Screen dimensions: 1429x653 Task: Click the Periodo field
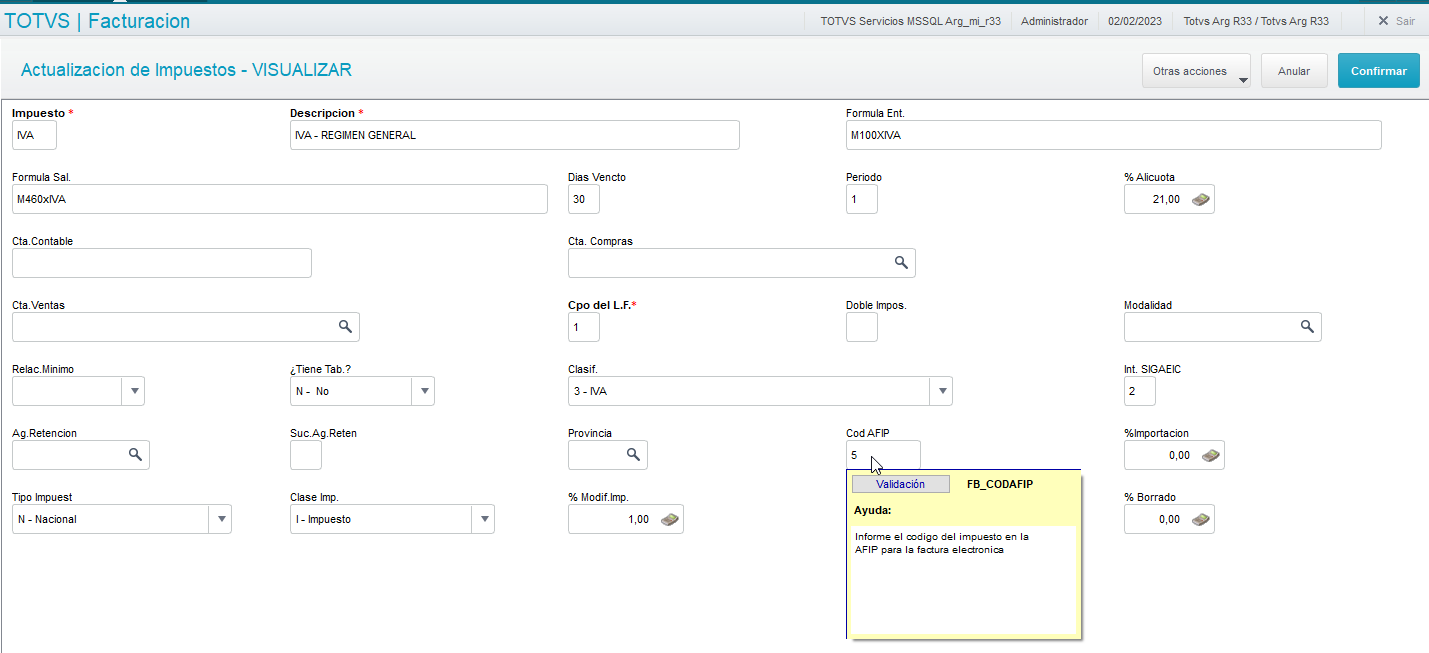click(x=862, y=199)
